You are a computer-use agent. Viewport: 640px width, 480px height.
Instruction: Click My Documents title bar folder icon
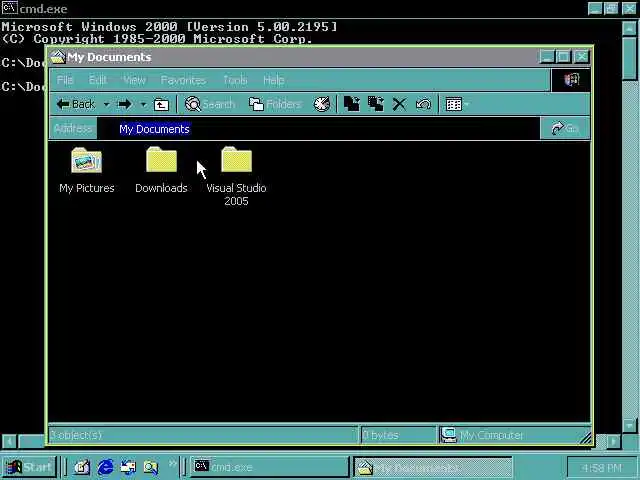click(58, 57)
